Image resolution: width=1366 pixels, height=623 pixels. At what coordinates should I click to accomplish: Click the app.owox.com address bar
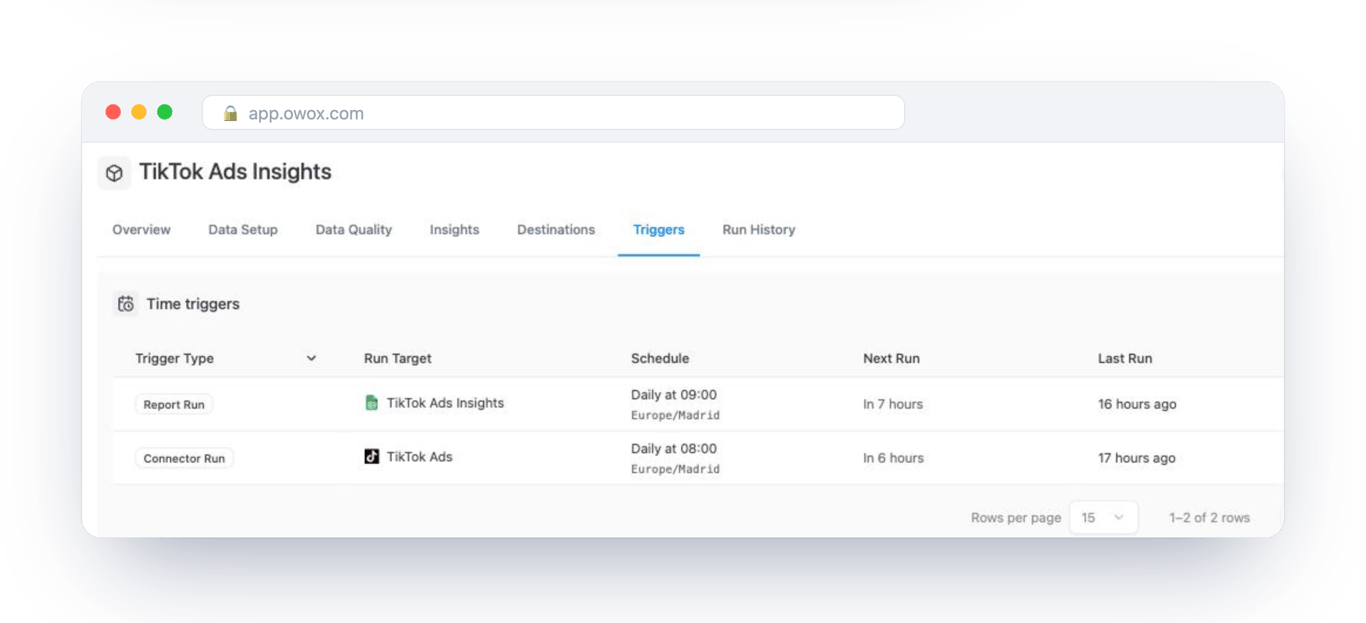pyautogui.click(x=553, y=113)
